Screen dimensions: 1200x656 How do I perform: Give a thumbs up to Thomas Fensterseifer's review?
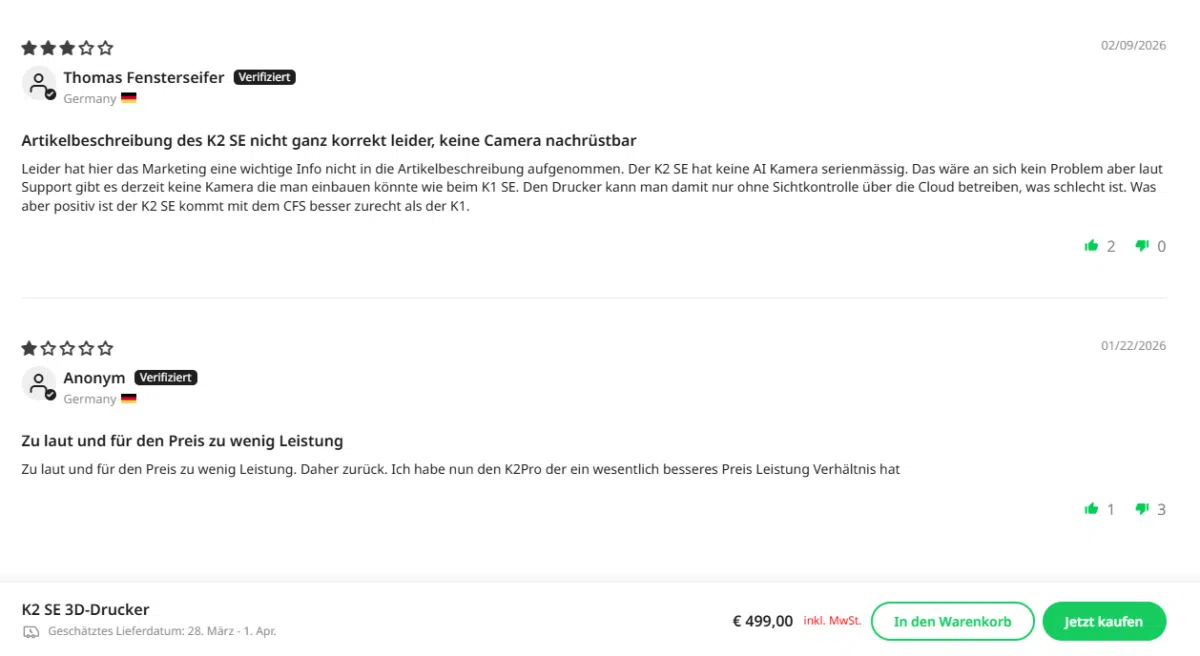point(1091,245)
